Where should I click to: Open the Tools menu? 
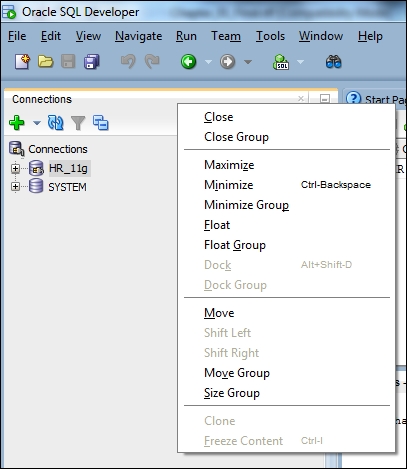[270, 36]
